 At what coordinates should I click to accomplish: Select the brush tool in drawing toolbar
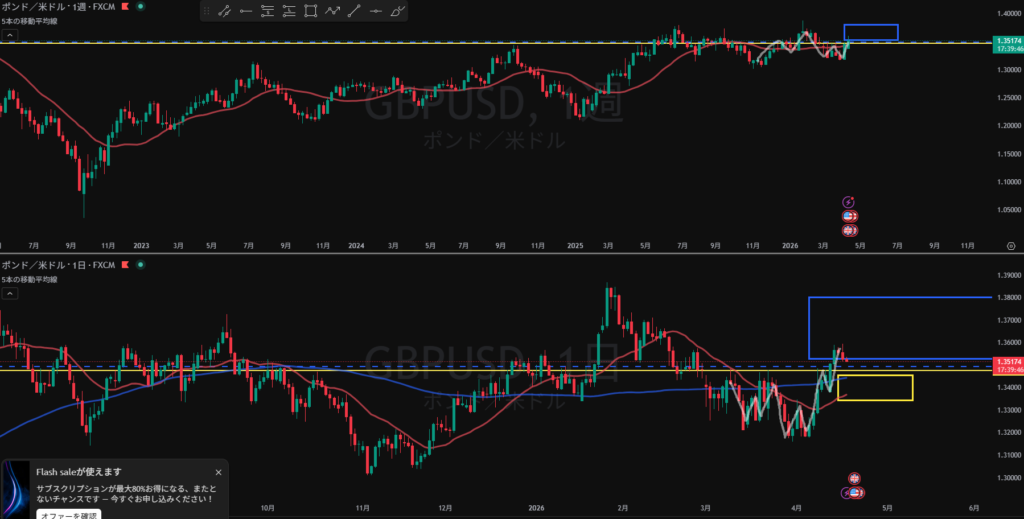(x=399, y=12)
